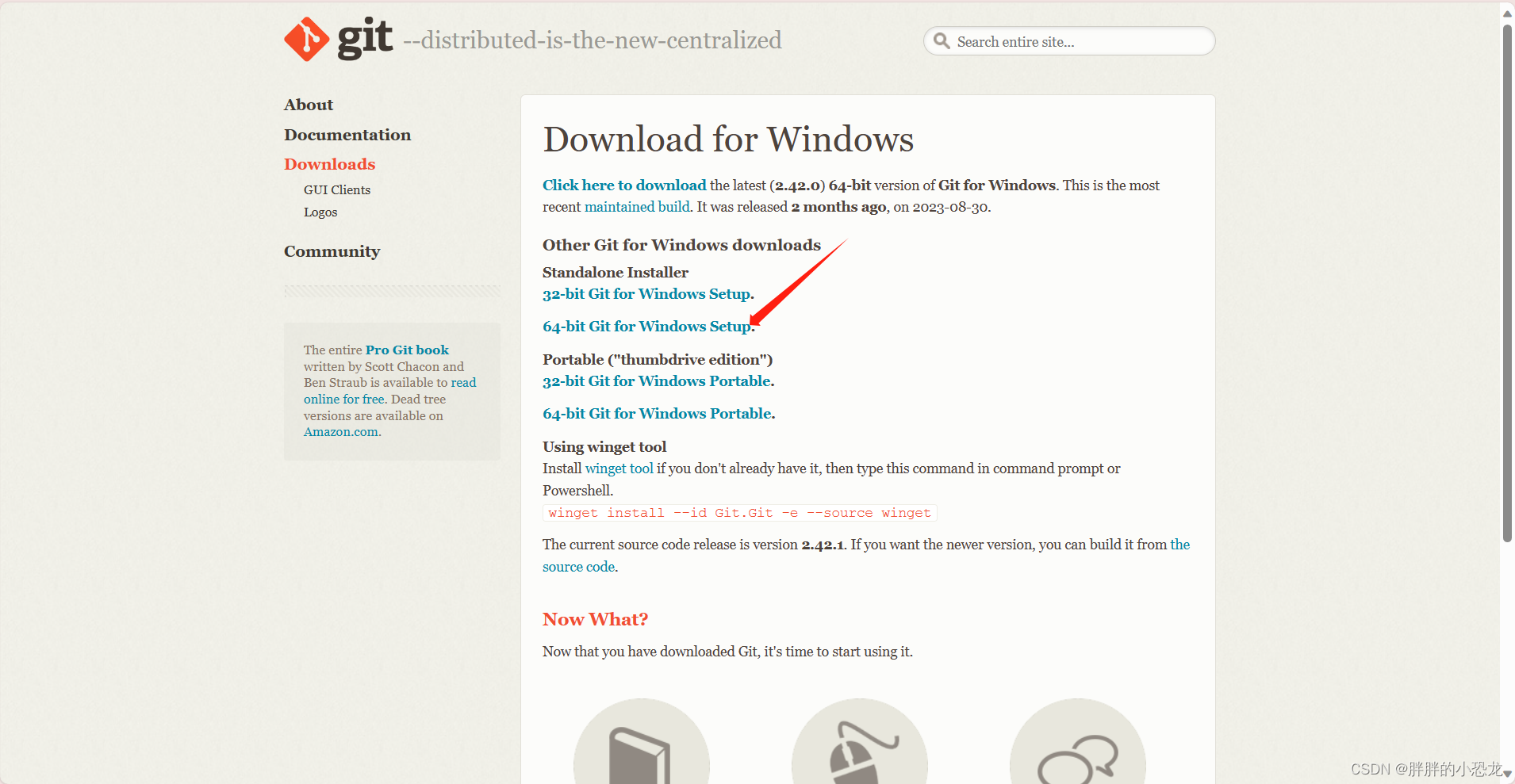Screen dimensions: 1515x784
Task: Click the orange git diamond logo
Action: 306,39
